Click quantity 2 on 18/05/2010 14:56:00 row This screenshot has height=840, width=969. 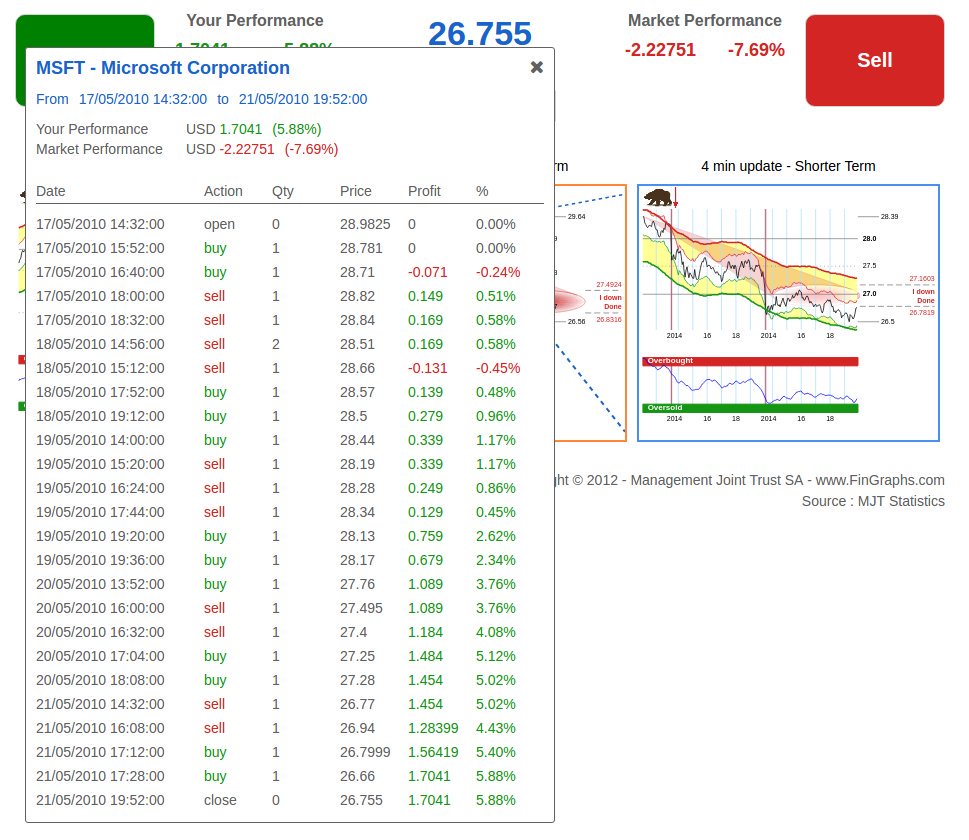[276, 344]
